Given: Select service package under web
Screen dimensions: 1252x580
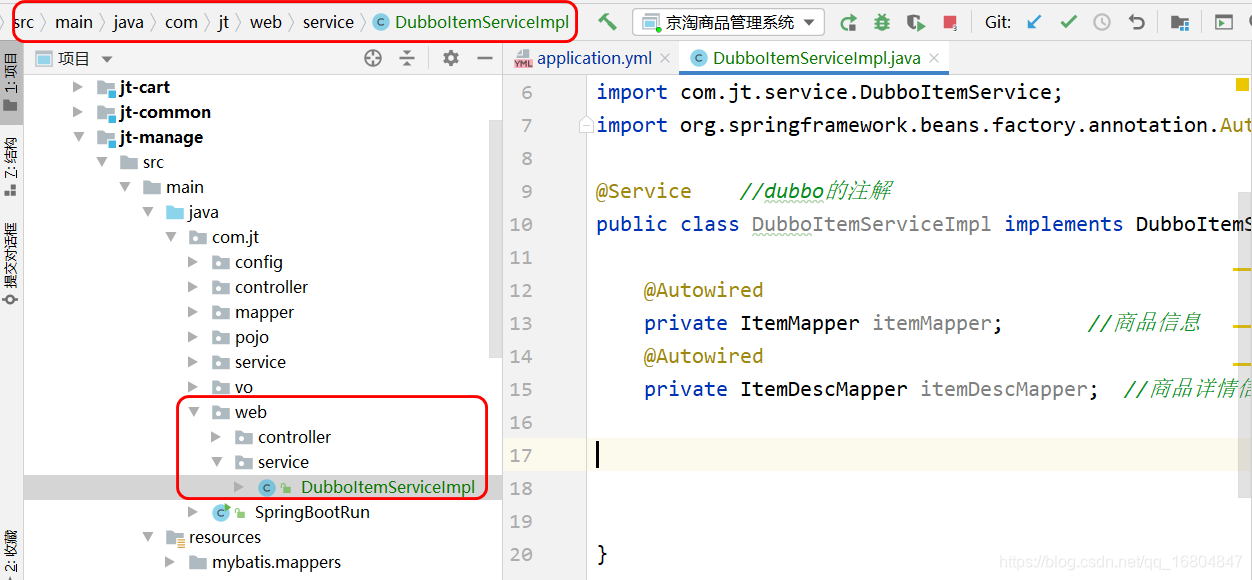Looking at the screenshot, I should point(283,462).
